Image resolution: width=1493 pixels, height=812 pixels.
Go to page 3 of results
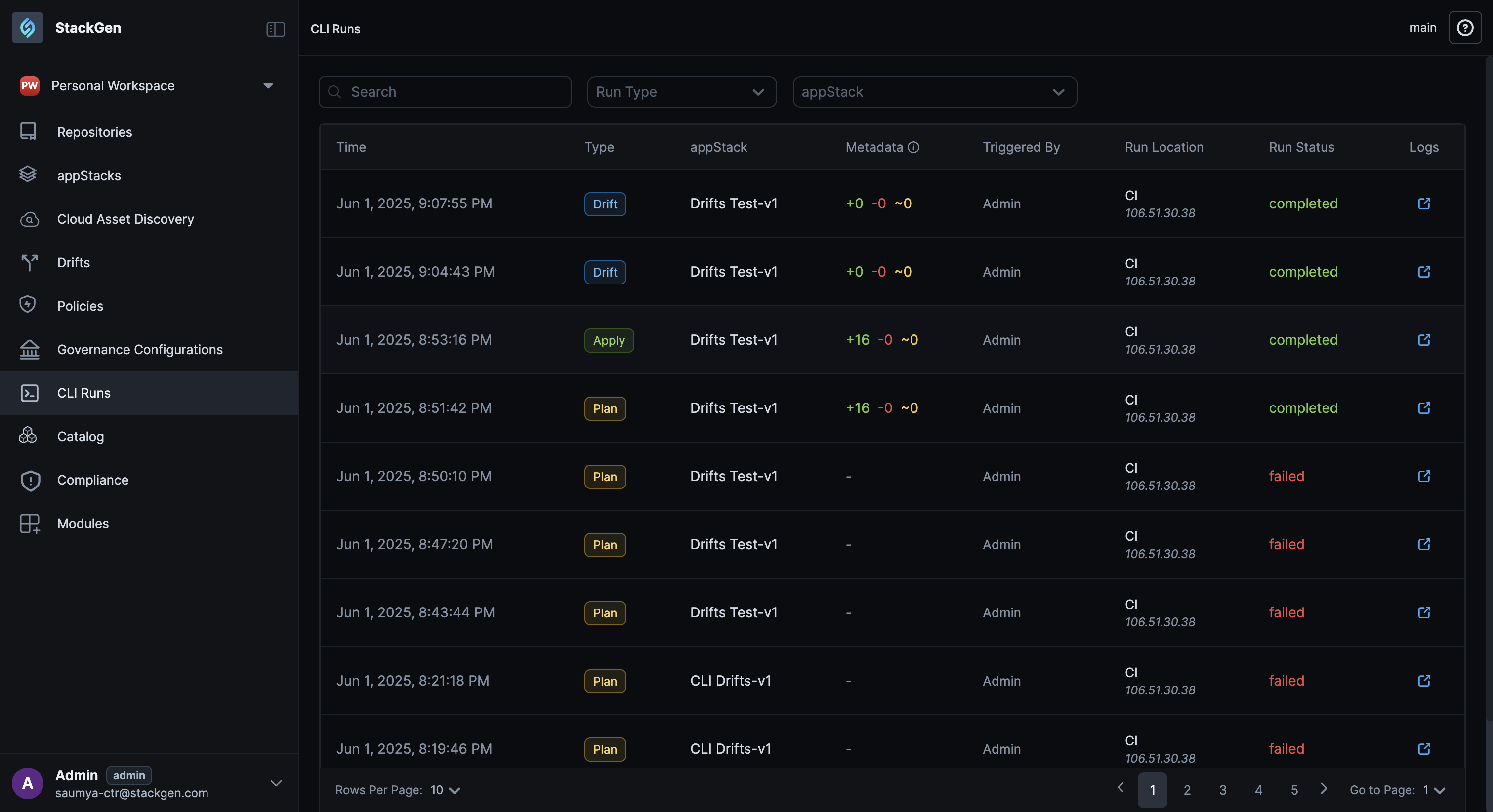[1222, 790]
